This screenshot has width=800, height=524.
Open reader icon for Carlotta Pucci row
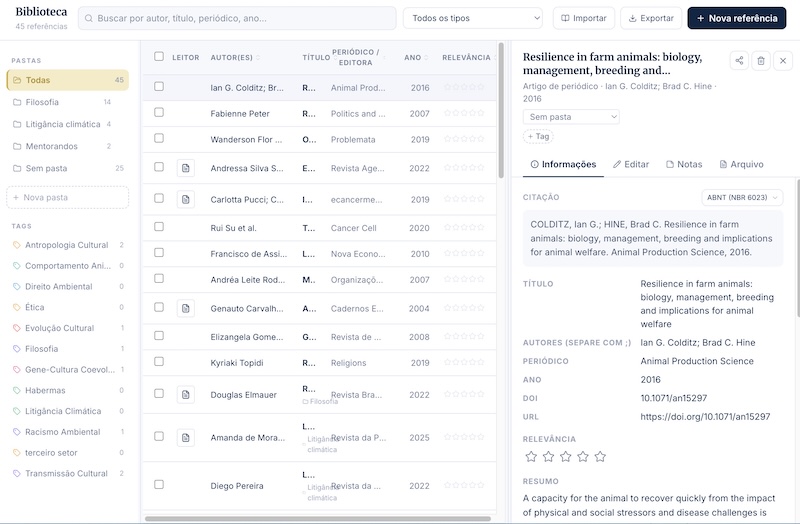click(186, 199)
